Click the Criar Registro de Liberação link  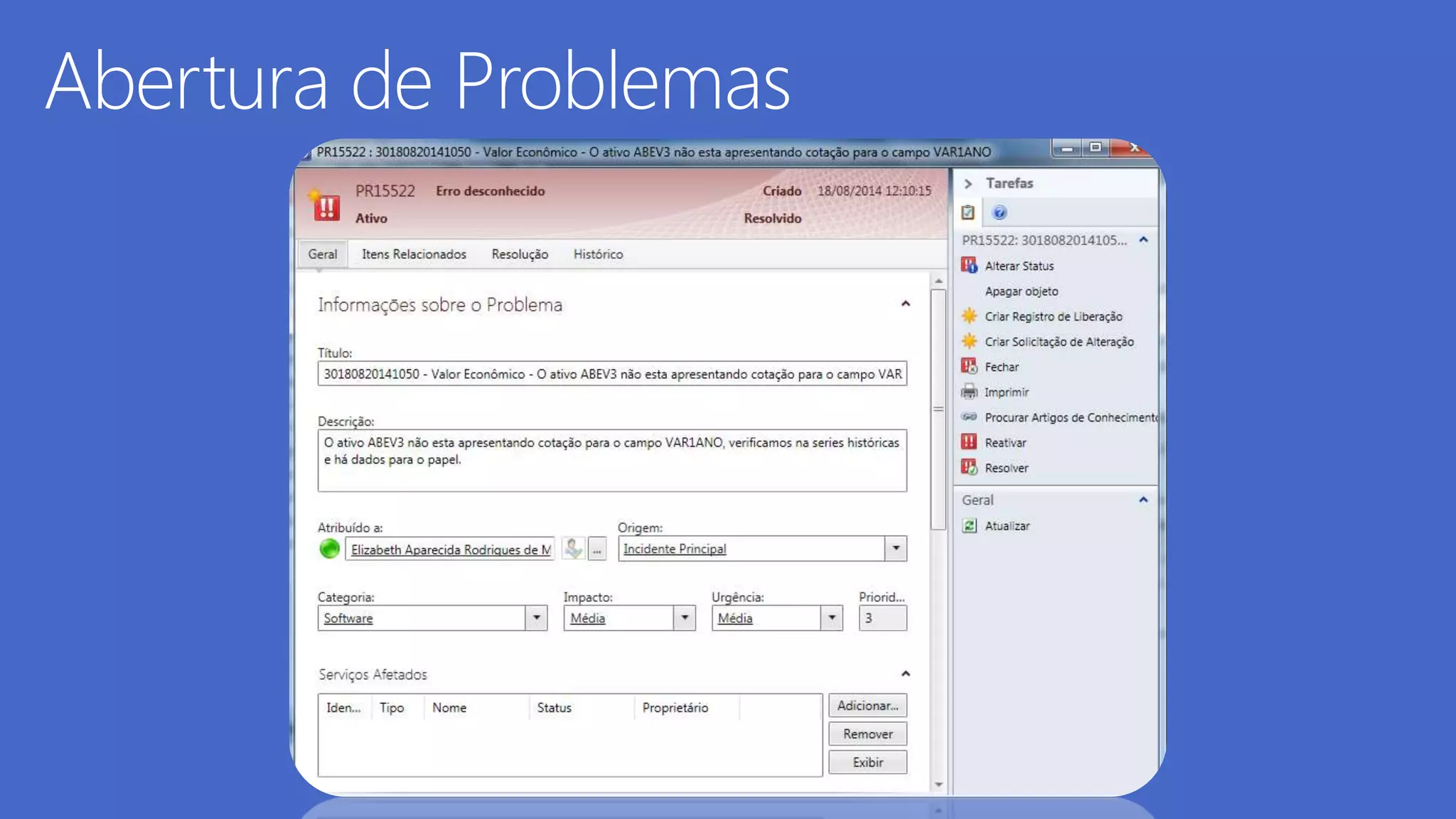click(x=1053, y=316)
